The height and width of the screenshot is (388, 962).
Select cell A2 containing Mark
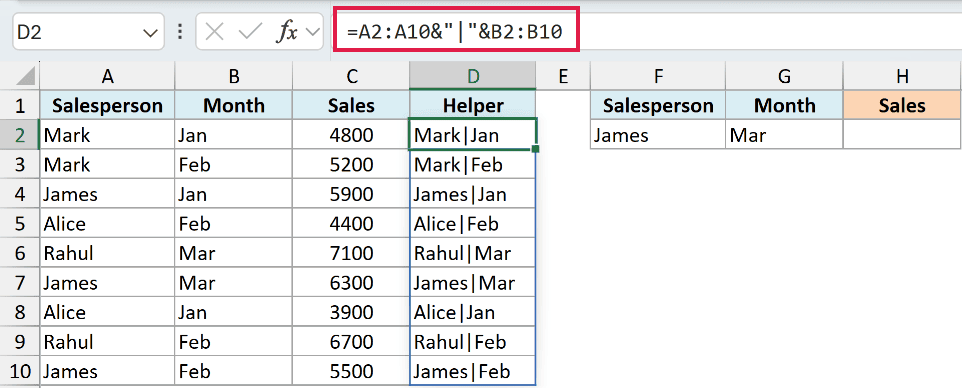pos(107,134)
